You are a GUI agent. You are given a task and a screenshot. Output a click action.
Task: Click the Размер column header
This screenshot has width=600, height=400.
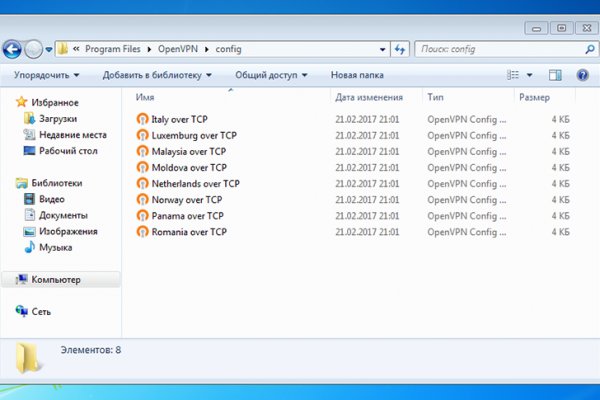pos(534,98)
